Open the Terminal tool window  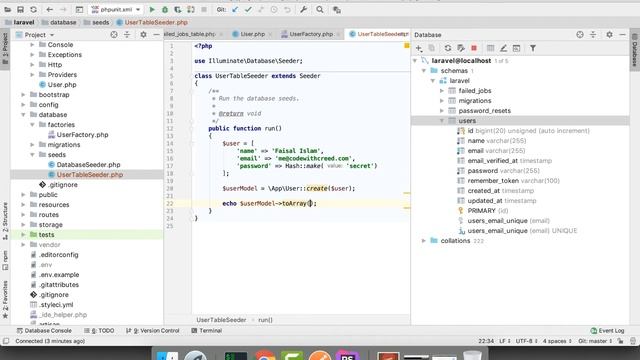[x=207, y=331]
